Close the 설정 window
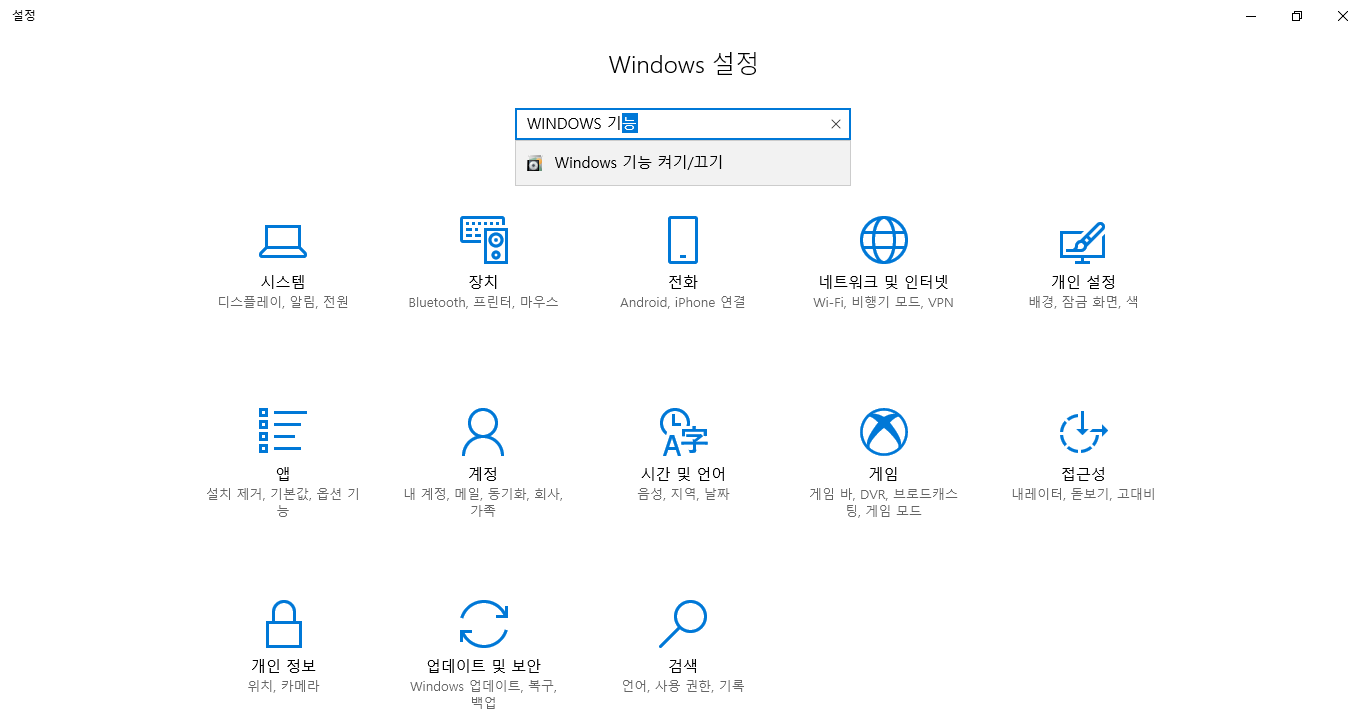Viewport: 1366px width, 728px height. tap(1343, 16)
